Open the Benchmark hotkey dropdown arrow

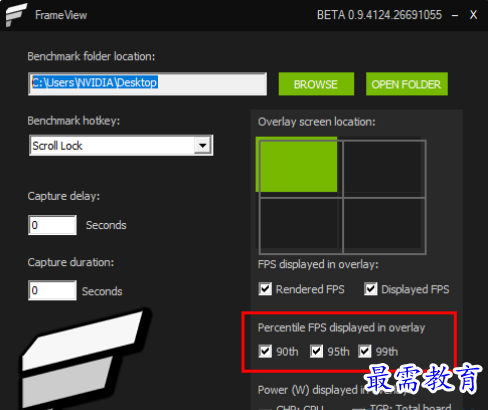(x=202, y=145)
